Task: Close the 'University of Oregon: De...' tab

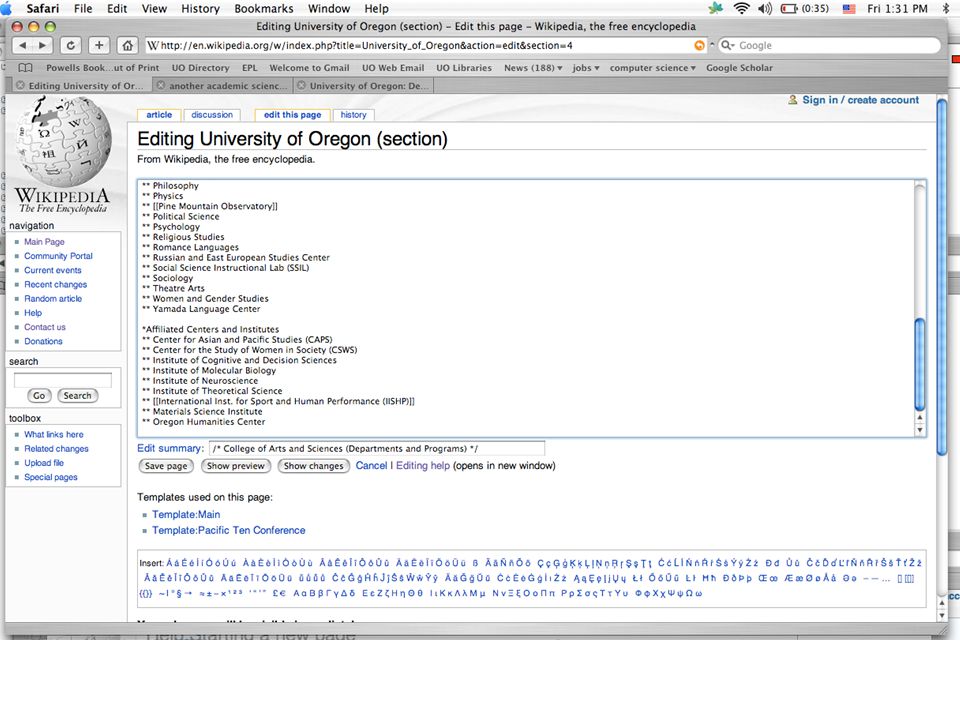Action: click(301, 86)
